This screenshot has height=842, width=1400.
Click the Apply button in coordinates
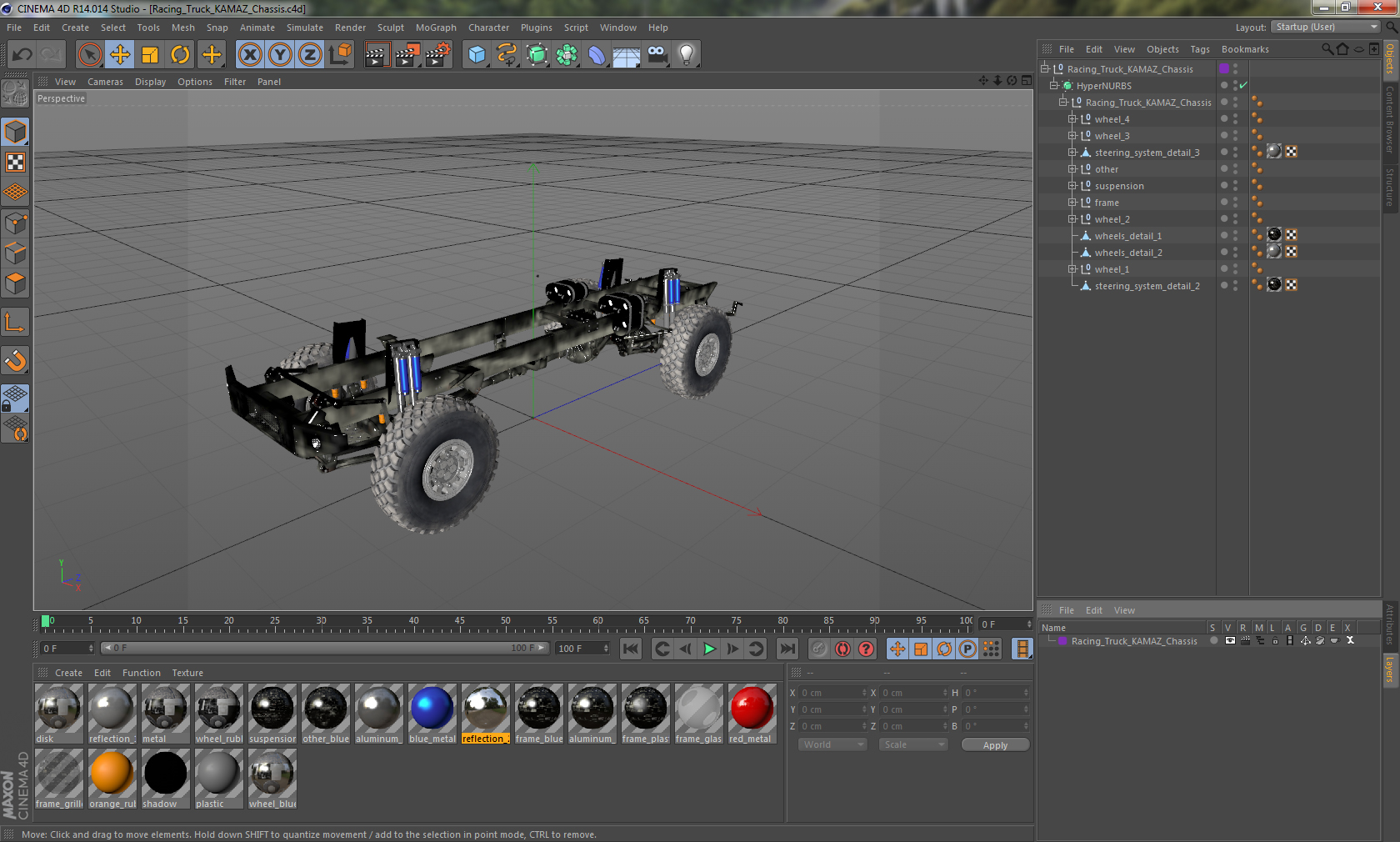[995, 745]
